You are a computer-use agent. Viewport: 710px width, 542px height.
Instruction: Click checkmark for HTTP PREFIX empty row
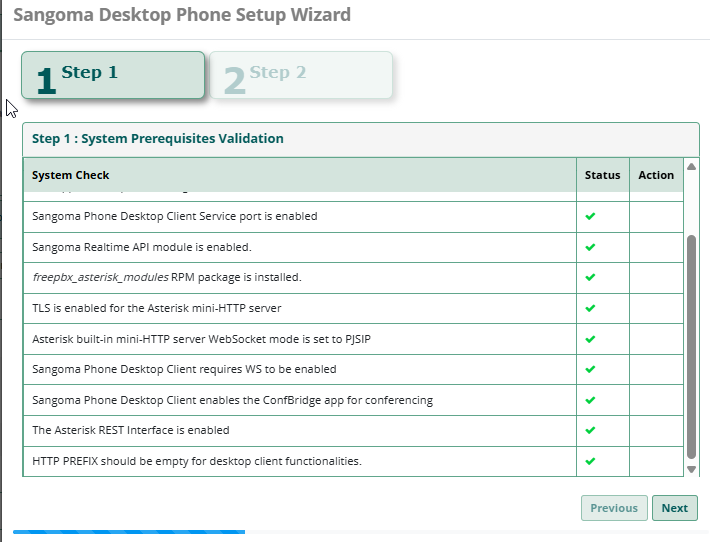(590, 461)
